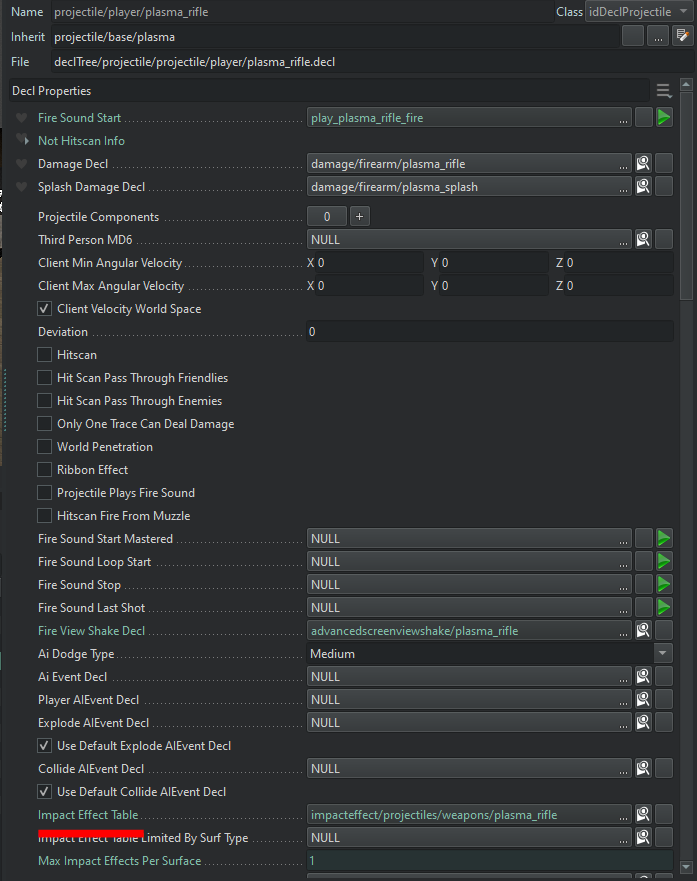Viewport: 697px width, 881px height.
Task: Disable Client Velocity World Space checkbox
Action: [x=44, y=308]
